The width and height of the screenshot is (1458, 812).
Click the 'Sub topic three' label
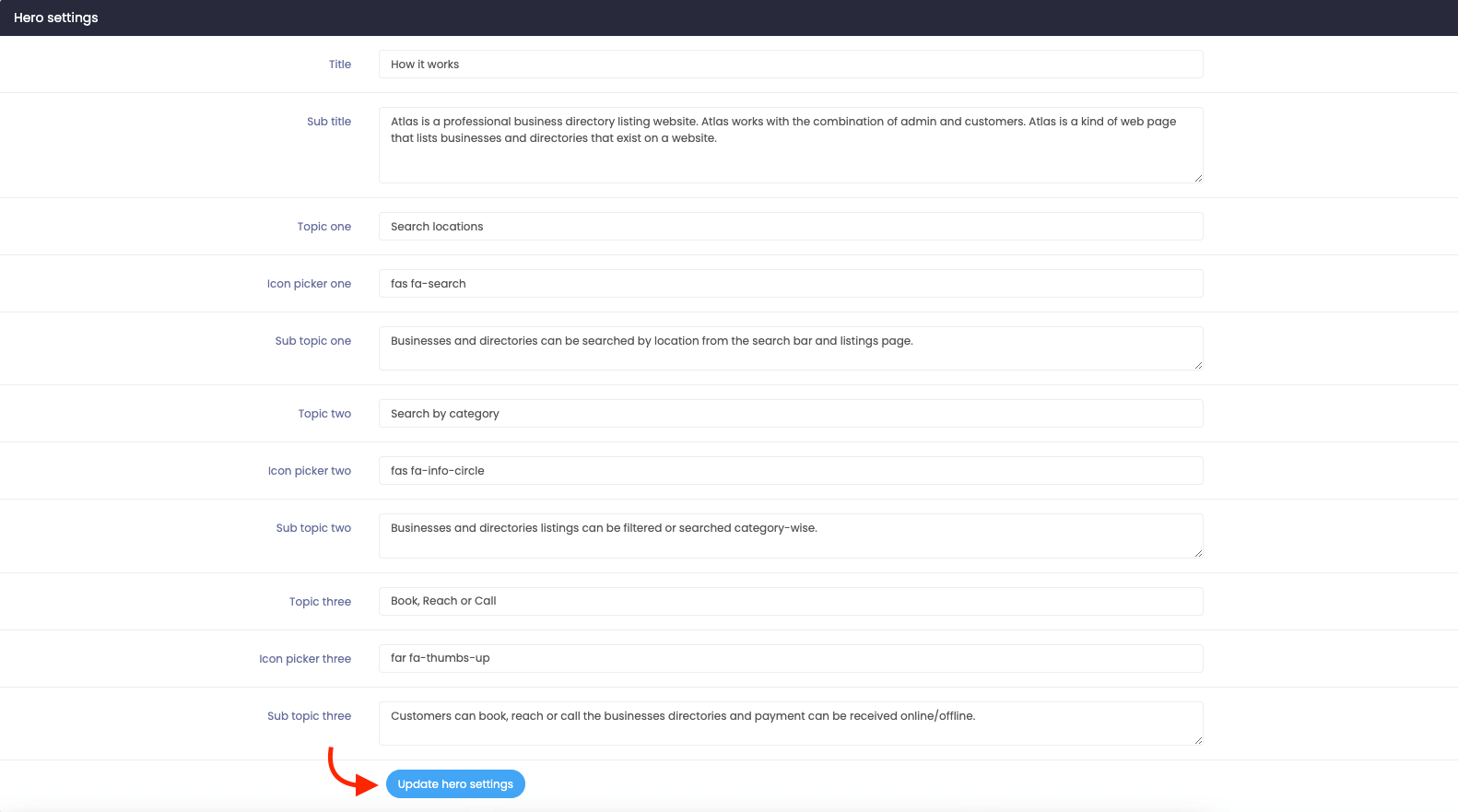pos(309,716)
